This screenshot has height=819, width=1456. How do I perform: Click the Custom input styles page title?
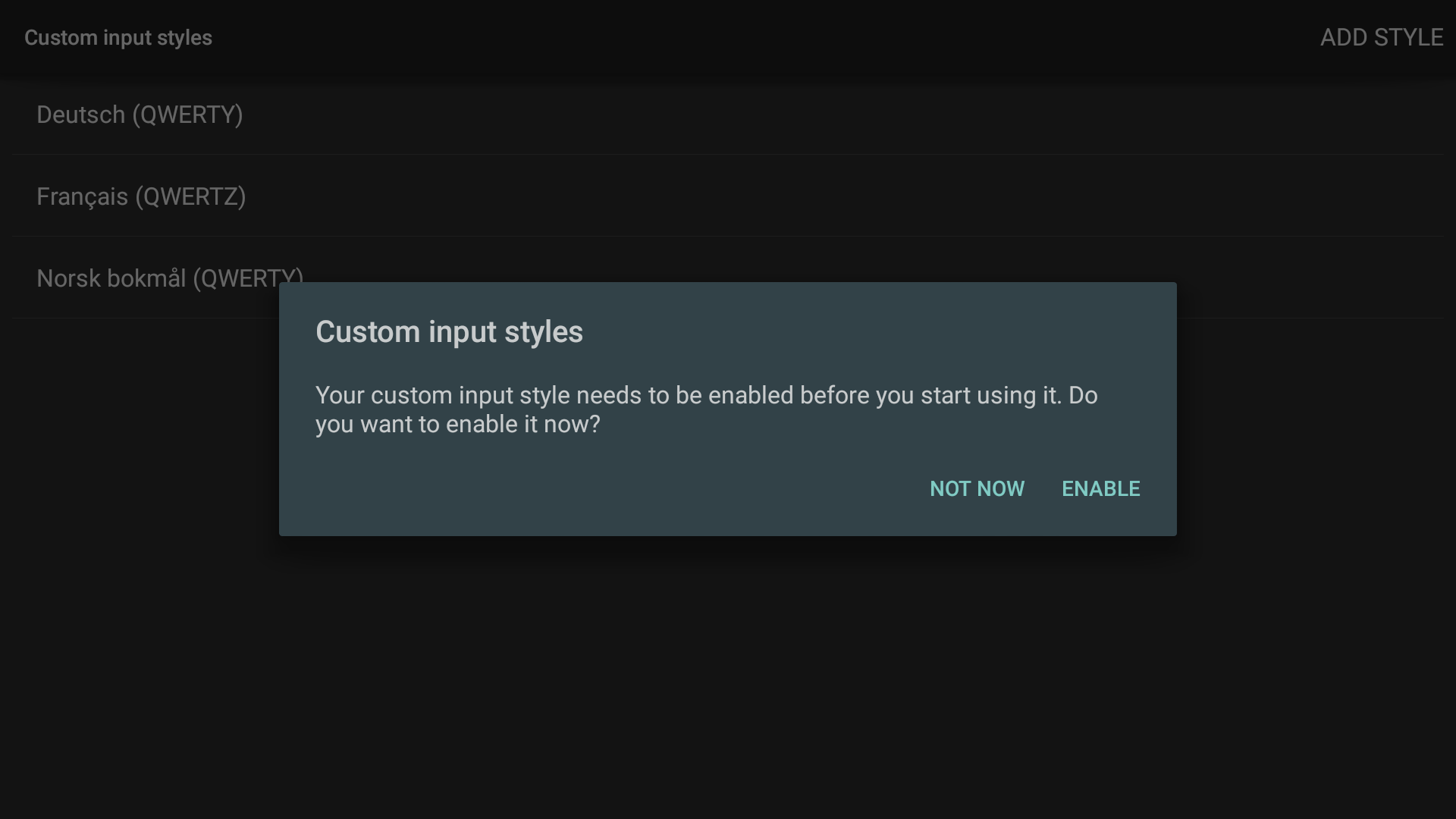118,38
